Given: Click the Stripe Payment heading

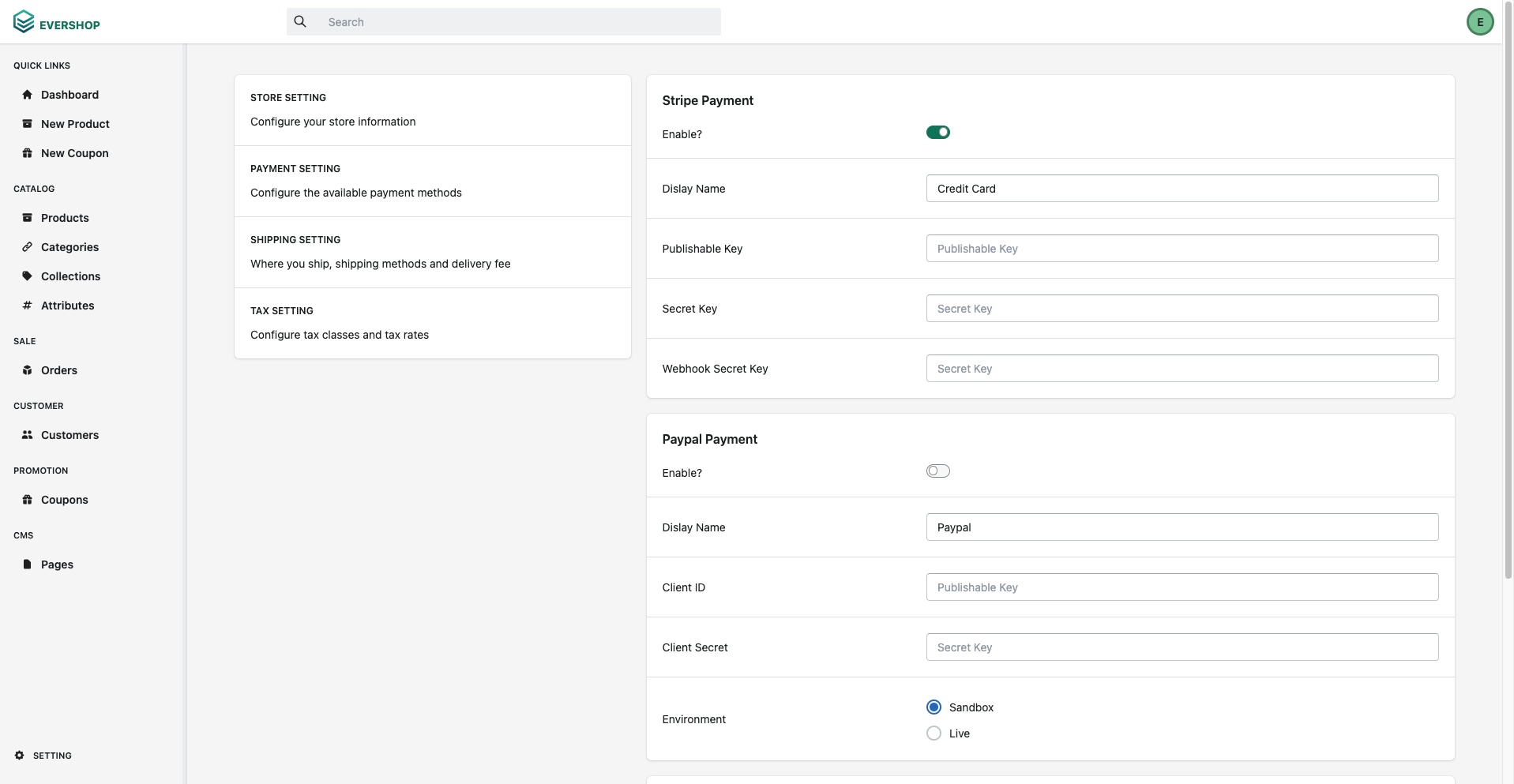Looking at the screenshot, I should click(708, 100).
